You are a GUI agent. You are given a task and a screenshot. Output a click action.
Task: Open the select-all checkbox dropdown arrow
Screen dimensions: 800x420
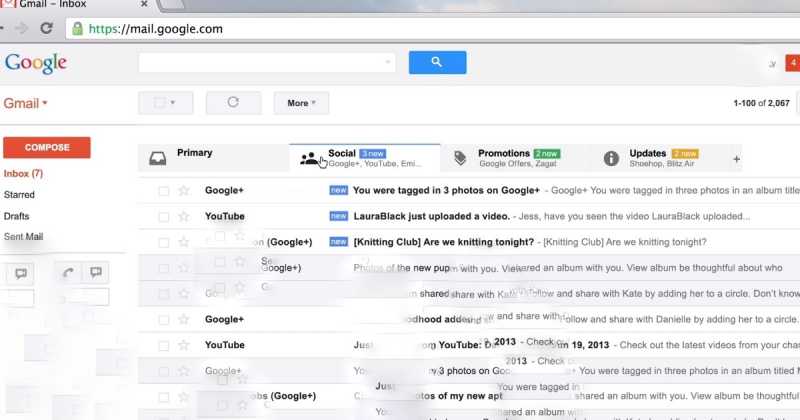[x=174, y=103]
